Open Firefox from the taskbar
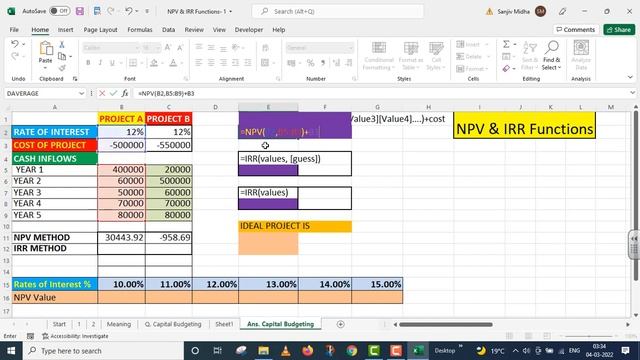This screenshot has width=640, height=360. [x=308, y=351]
